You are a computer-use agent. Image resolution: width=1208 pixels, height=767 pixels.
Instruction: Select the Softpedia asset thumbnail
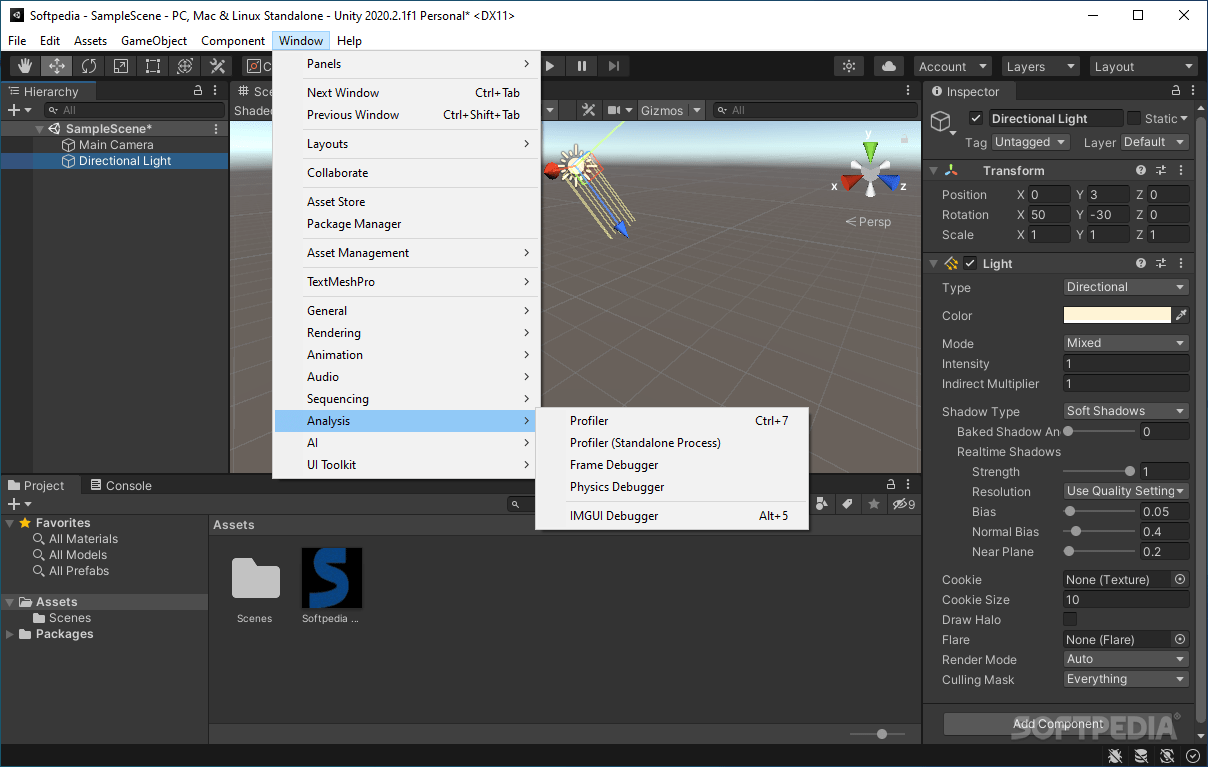tap(332, 578)
